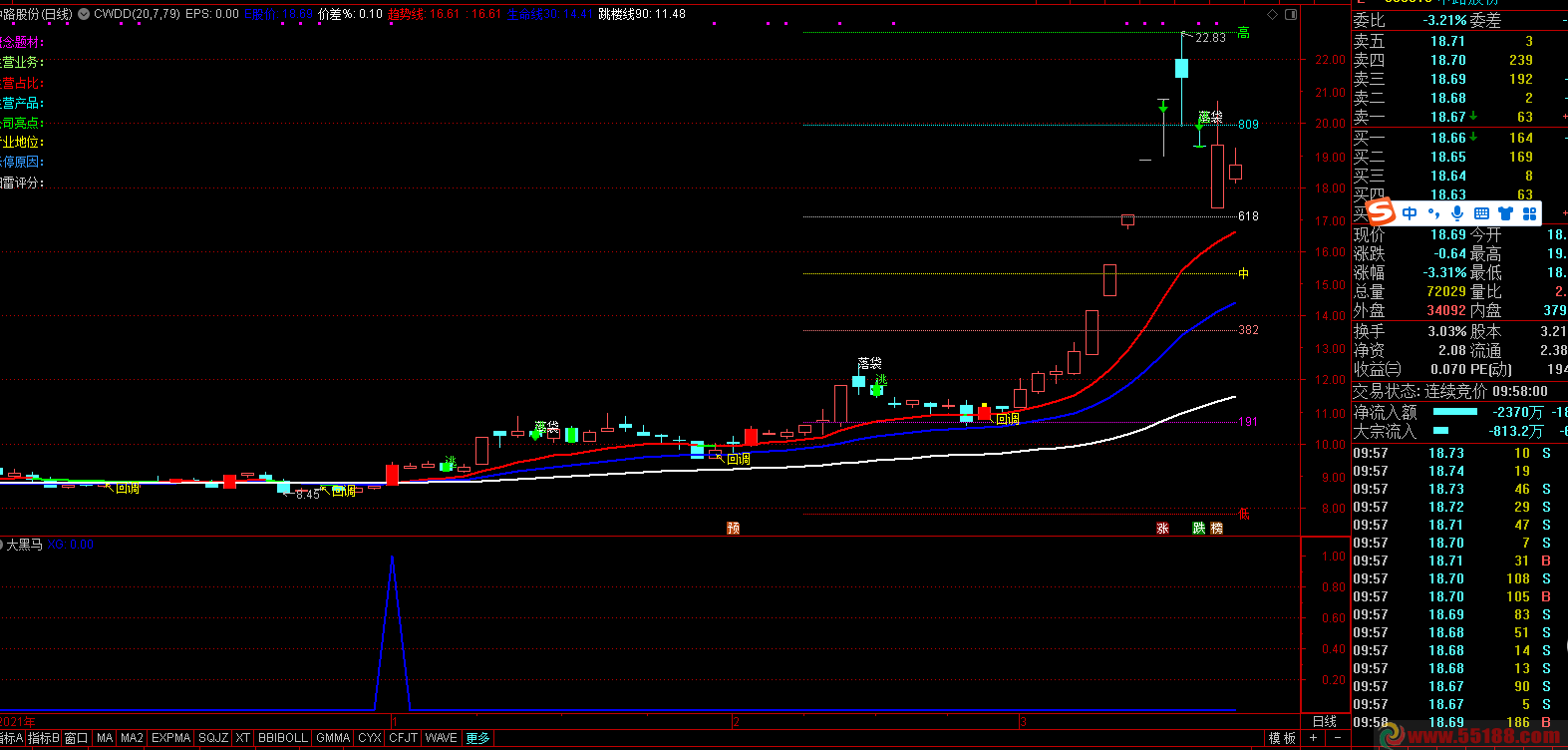The image size is (1568, 750).
Task: Open the CWDD indicator settings dropdown
Action: point(84,14)
